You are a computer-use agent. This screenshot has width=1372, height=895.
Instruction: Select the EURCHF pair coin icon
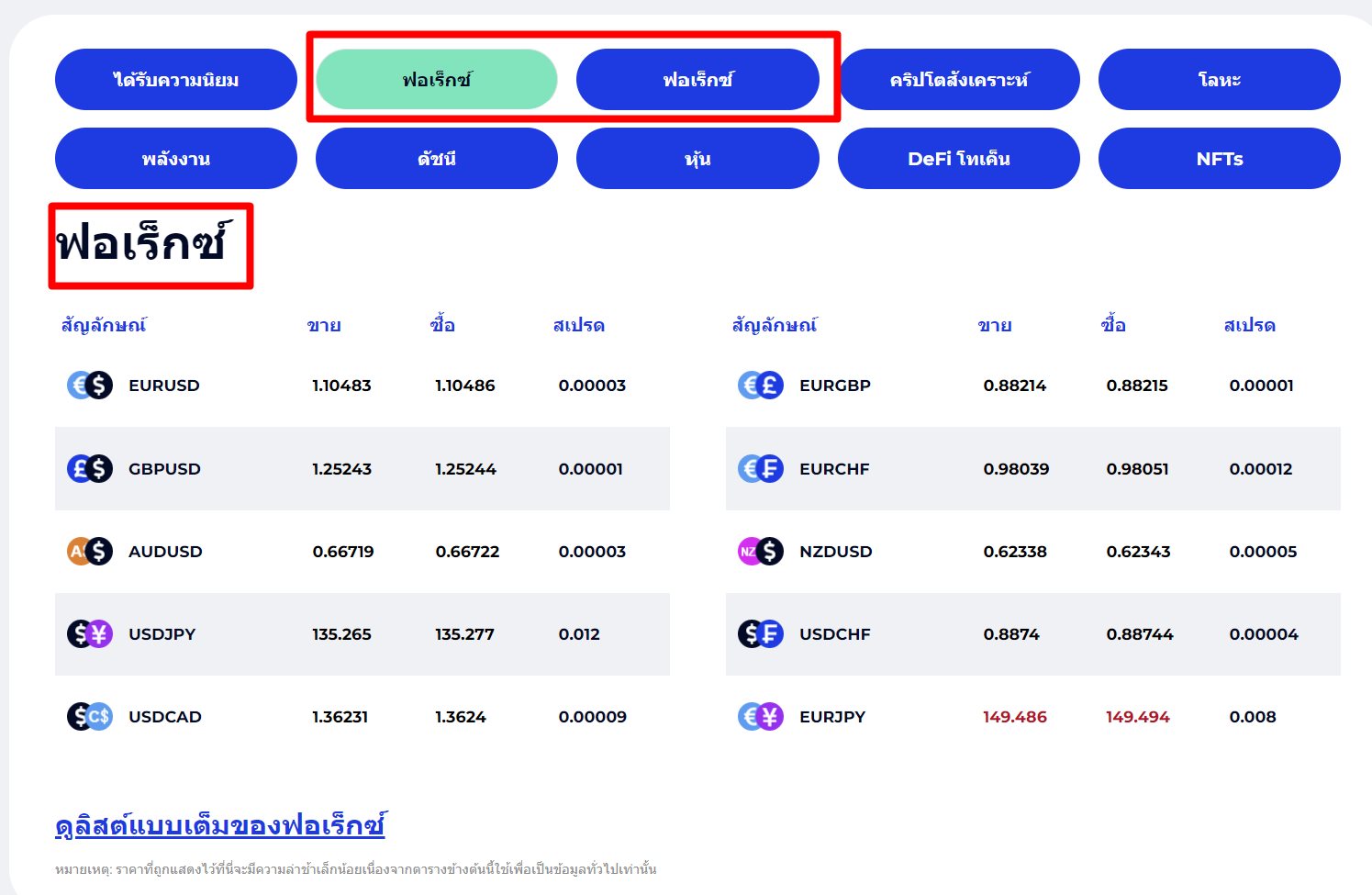click(x=760, y=468)
